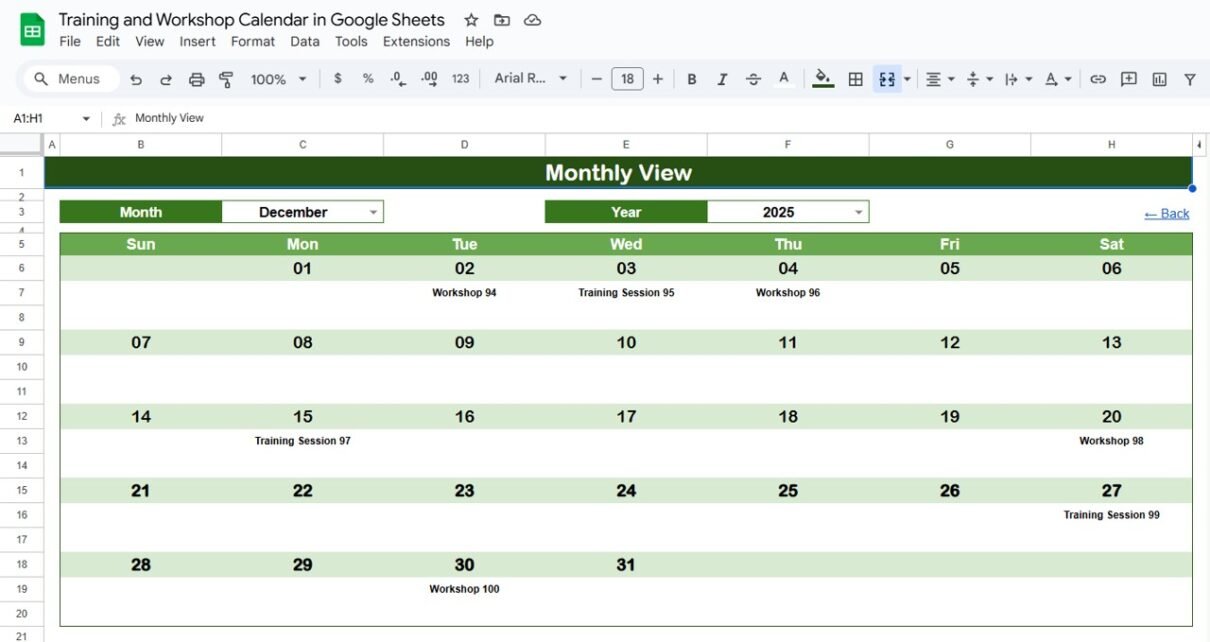The image size is (1210, 642).
Task: Open the borders tool
Action: point(855,79)
